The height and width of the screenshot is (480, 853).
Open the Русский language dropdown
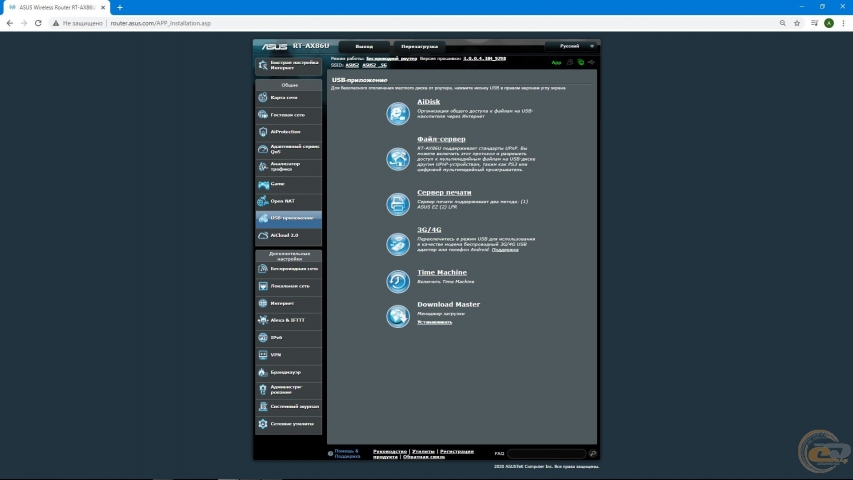coord(571,46)
